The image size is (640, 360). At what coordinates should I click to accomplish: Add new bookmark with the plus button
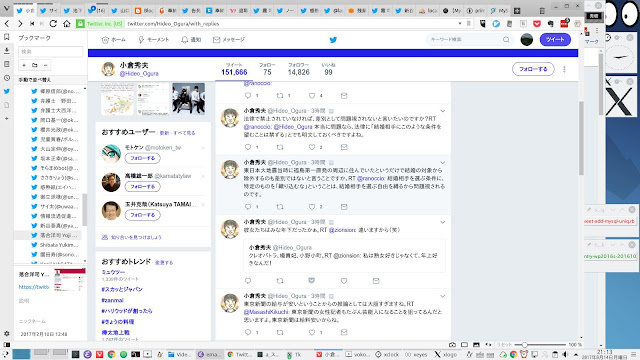point(24,65)
